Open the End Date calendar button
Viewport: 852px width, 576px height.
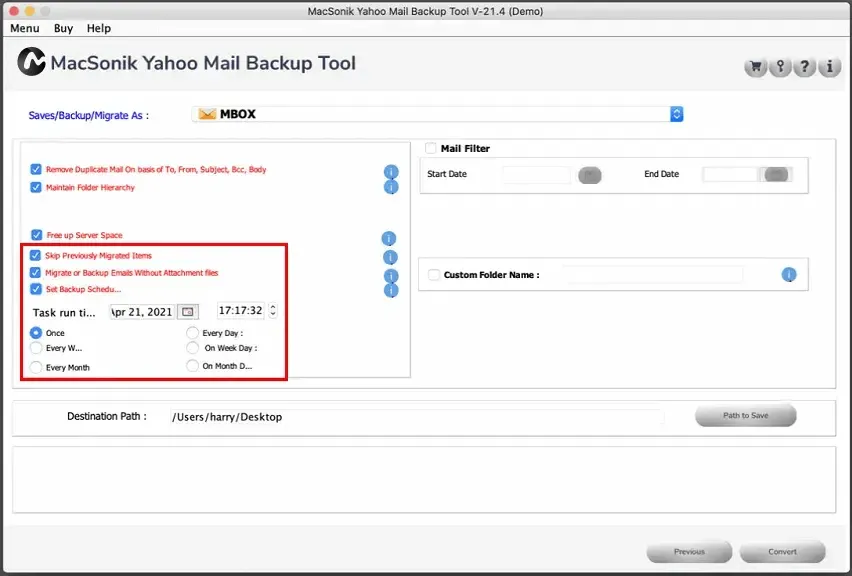point(776,174)
